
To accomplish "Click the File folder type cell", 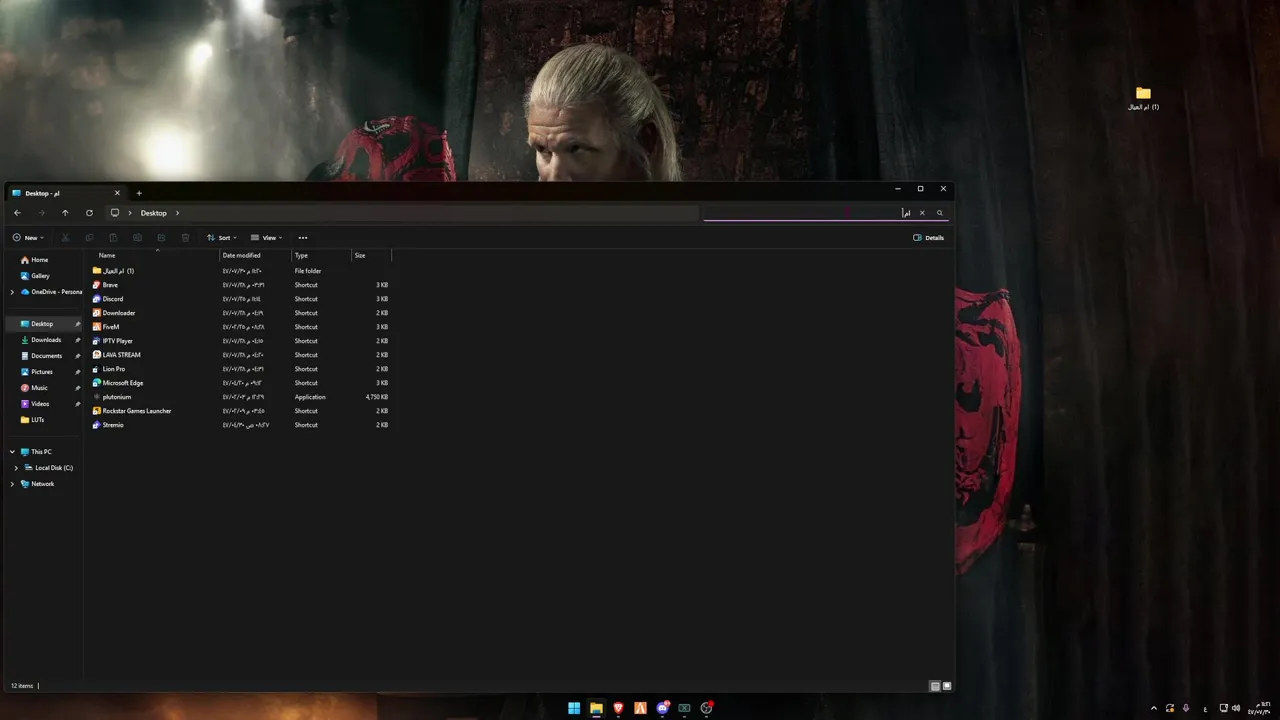I will [308, 271].
